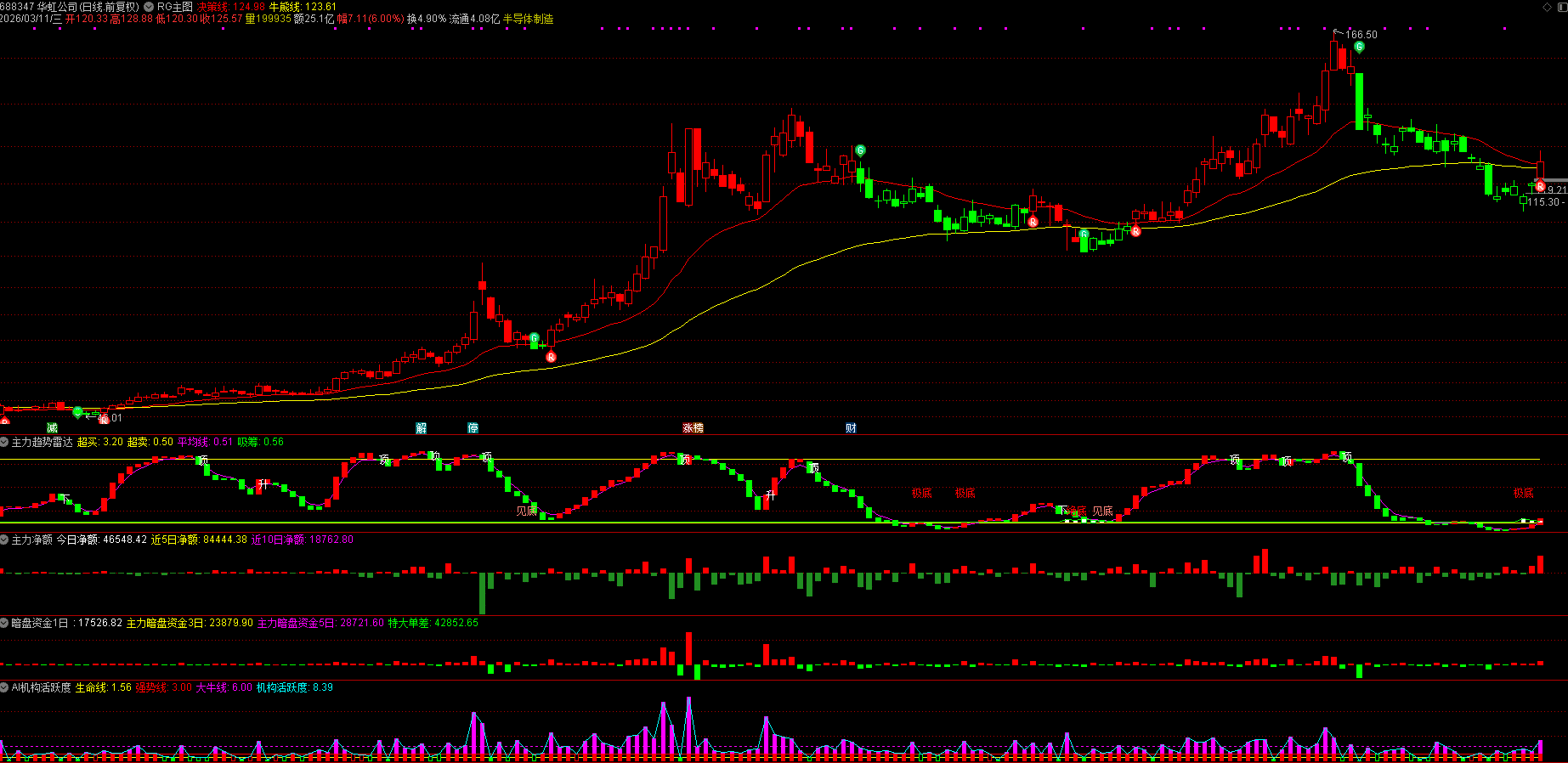Open the AI机构活跃度 indicator menu arrow
Image resolution: width=1568 pixels, height=763 pixels.
pyautogui.click(x=4, y=687)
